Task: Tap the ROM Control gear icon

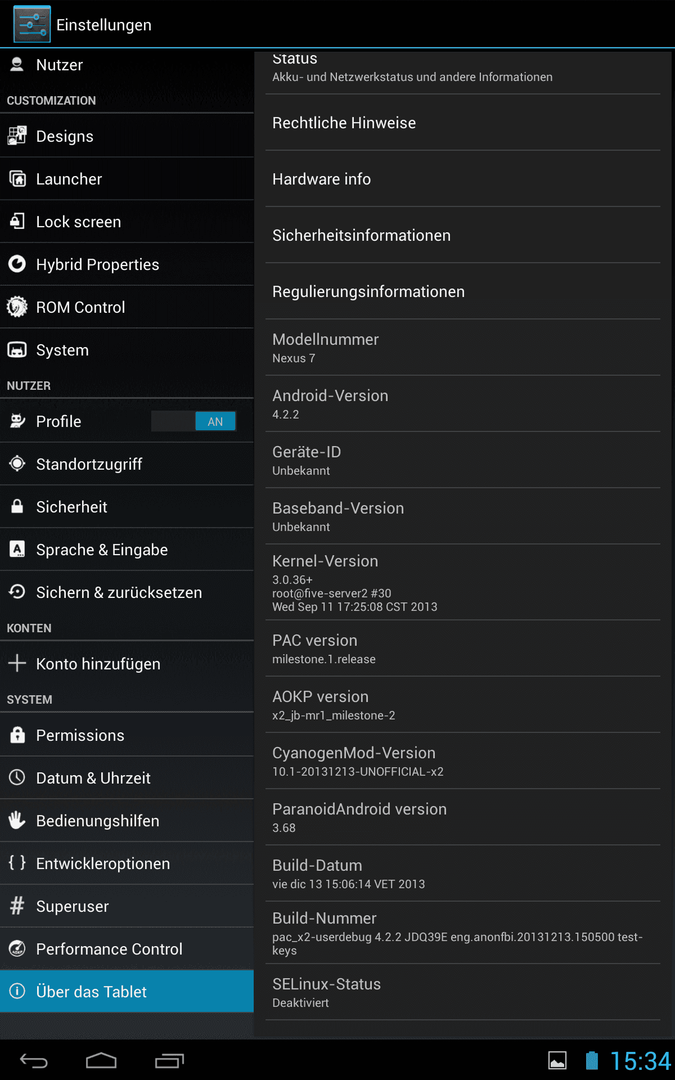Action: click(17, 307)
